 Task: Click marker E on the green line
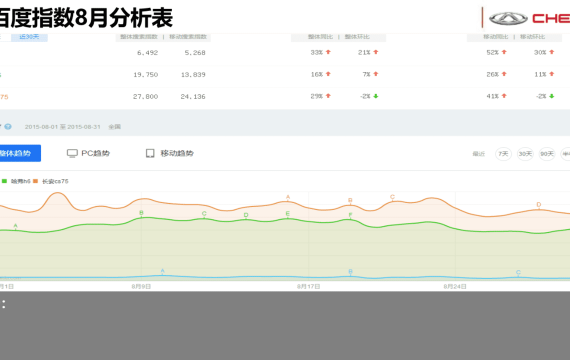click(x=288, y=214)
